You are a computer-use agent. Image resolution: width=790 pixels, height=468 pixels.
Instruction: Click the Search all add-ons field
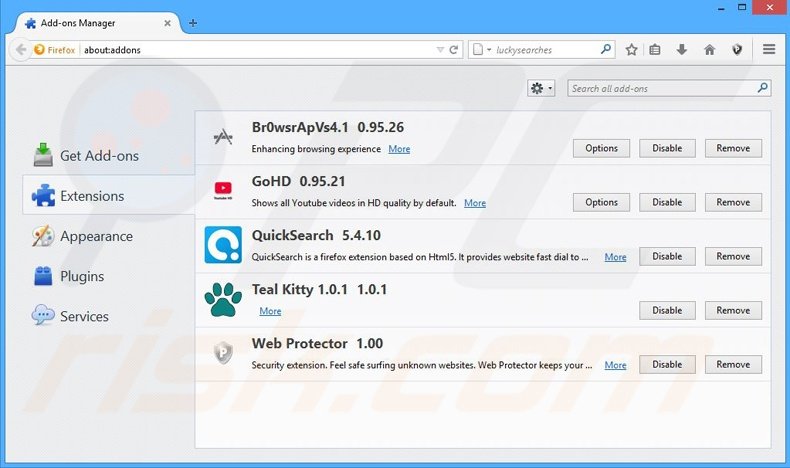pos(669,89)
